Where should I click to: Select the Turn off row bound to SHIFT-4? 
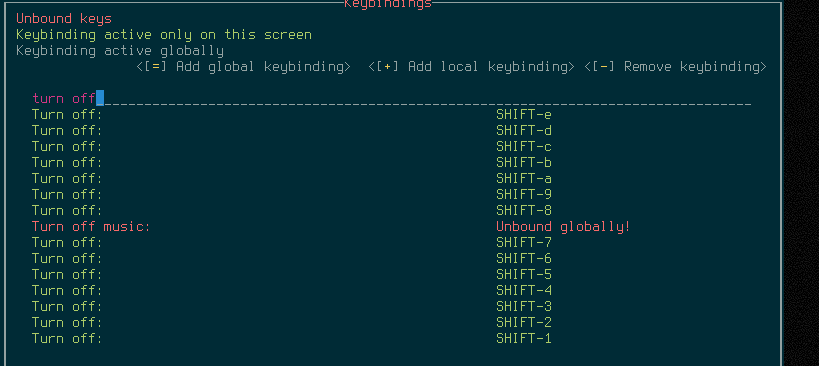[391, 290]
